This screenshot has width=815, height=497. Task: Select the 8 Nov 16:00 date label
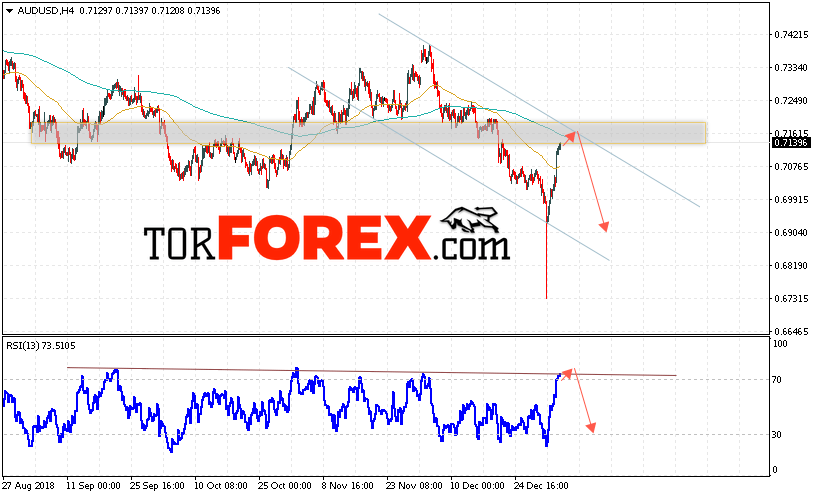[x=347, y=486]
